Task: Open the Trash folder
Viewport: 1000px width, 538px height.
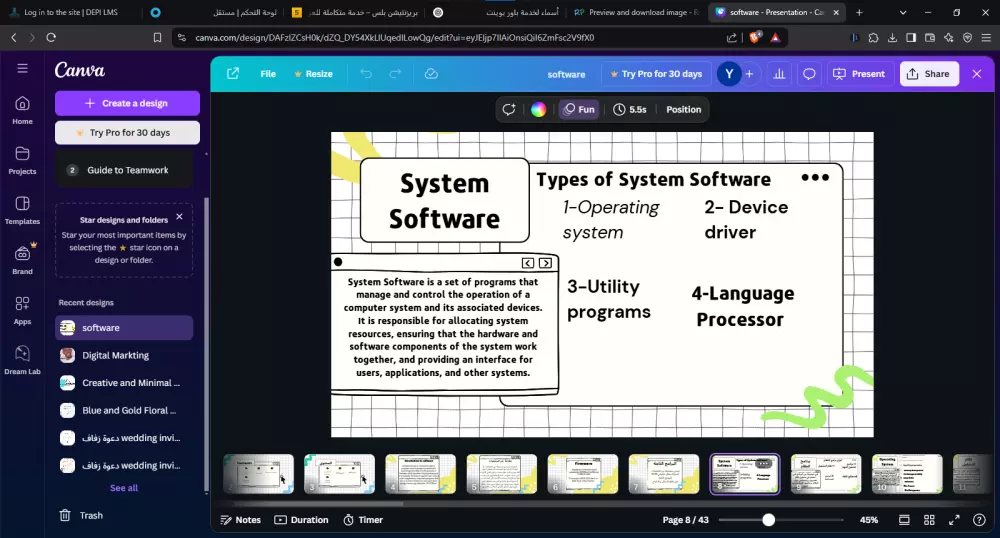Action: point(81,515)
